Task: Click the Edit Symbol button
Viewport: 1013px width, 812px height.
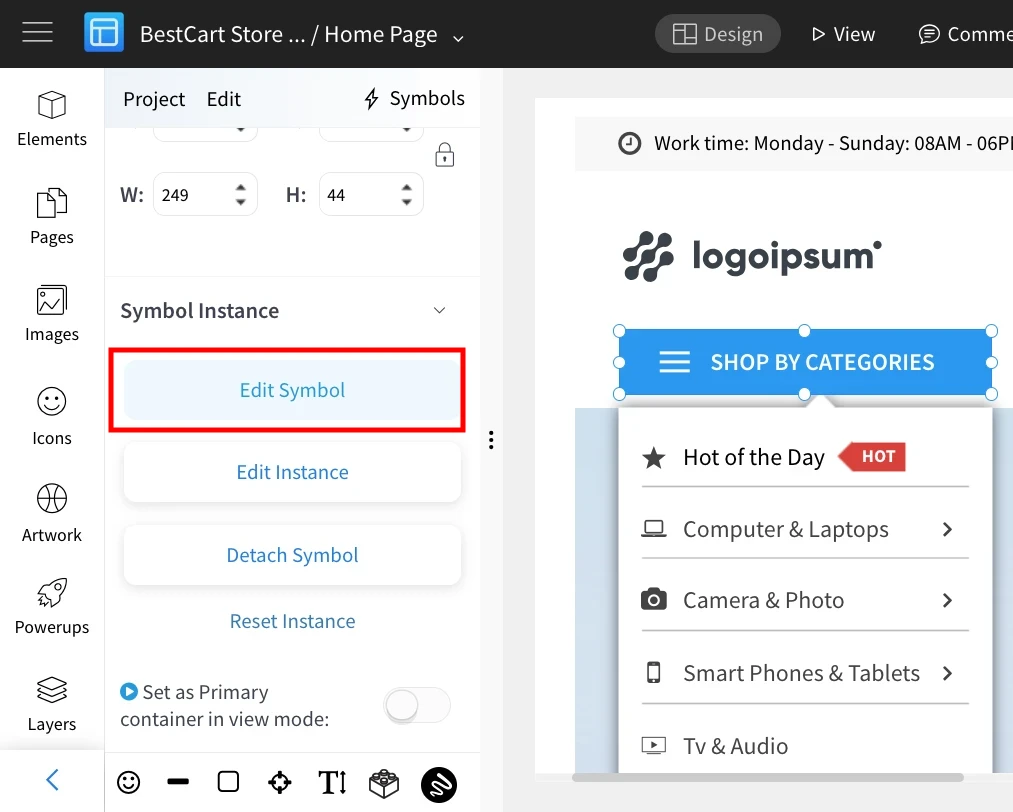Action: (292, 390)
